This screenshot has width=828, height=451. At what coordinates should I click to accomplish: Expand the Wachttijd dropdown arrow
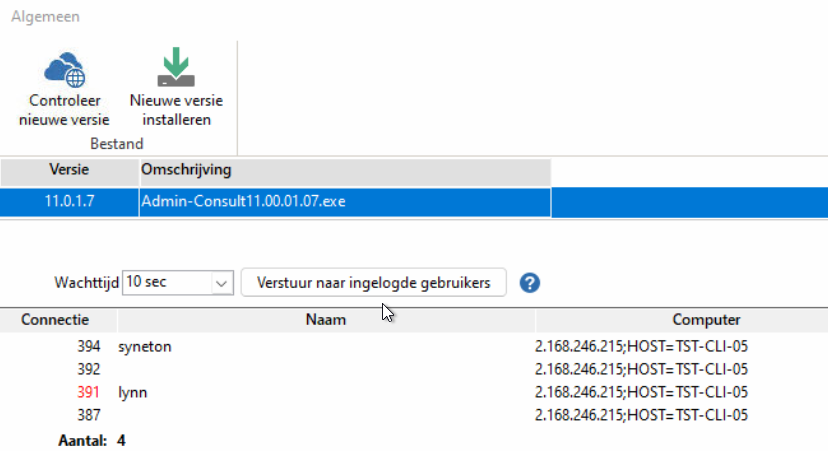[222, 283]
